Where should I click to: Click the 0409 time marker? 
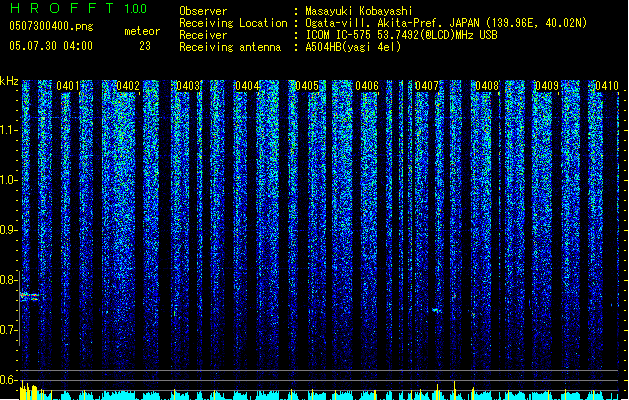[x=547, y=86]
